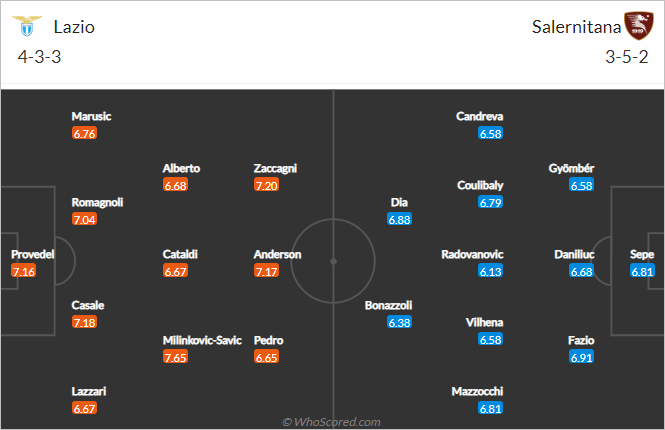Select player name Lazzari
The height and width of the screenshot is (430, 665).
[x=89, y=391]
